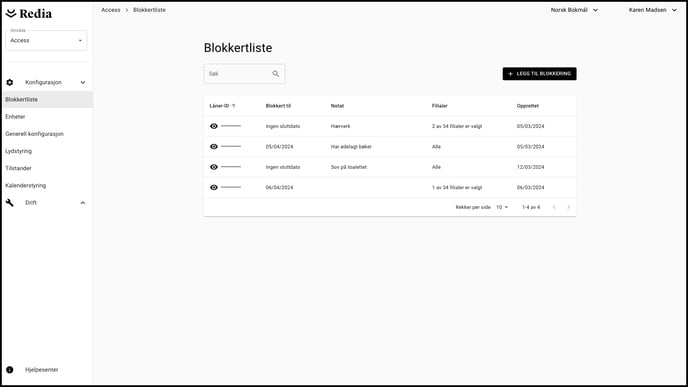The width and height of the screenshot is (688, 387).
Task: Click the Låner-ID sort arrow
Action: coord(233,106)
